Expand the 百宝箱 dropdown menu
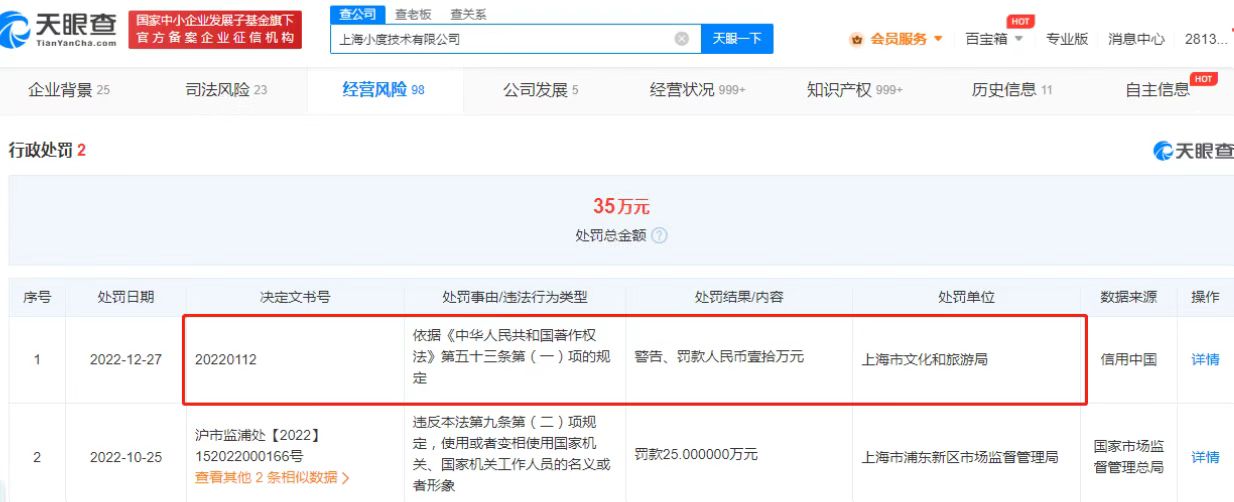The height and width of the screenshot is (502, 1234). tap(994, 39)
